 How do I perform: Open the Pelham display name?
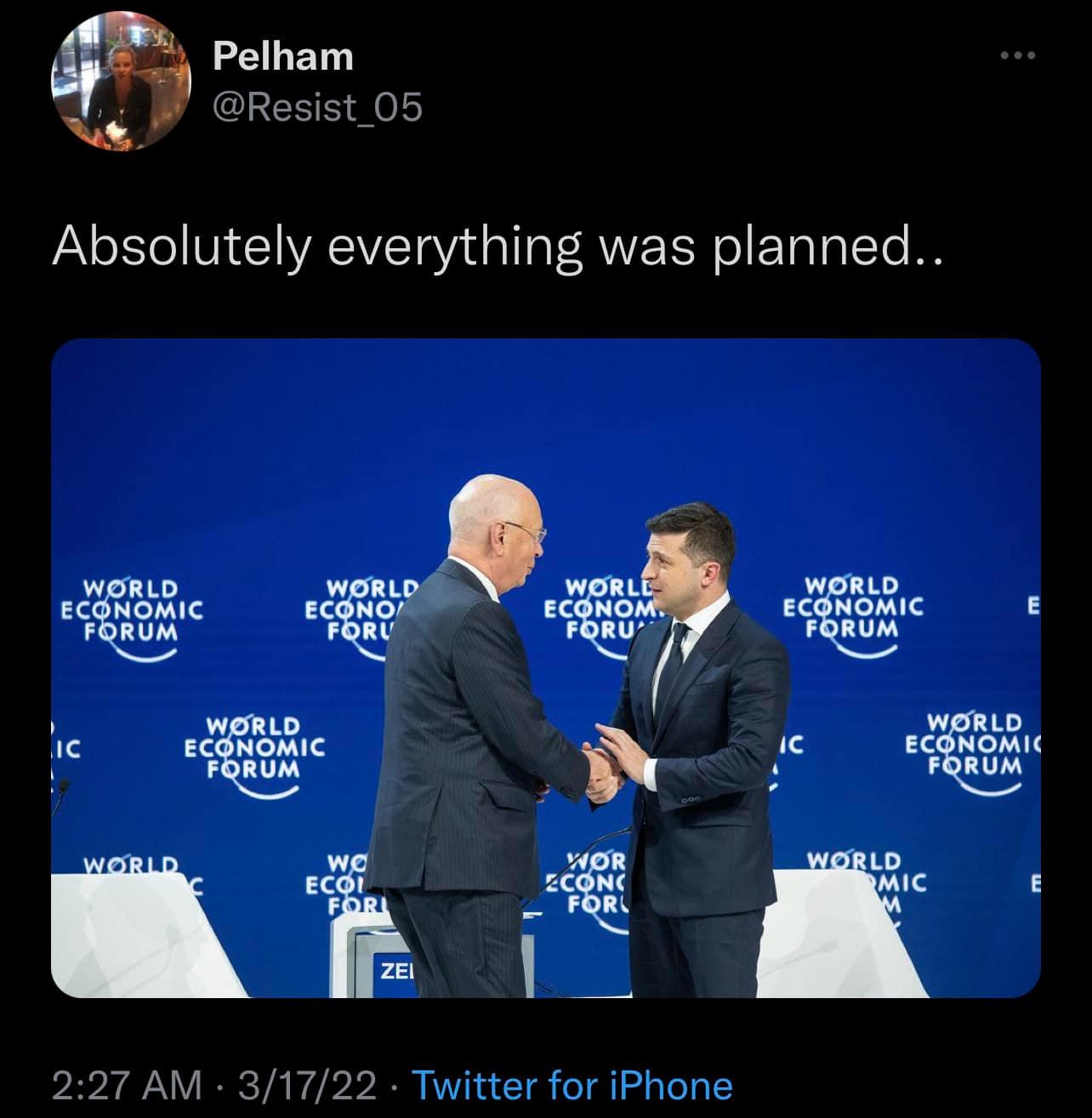click(x=282, y=57)
